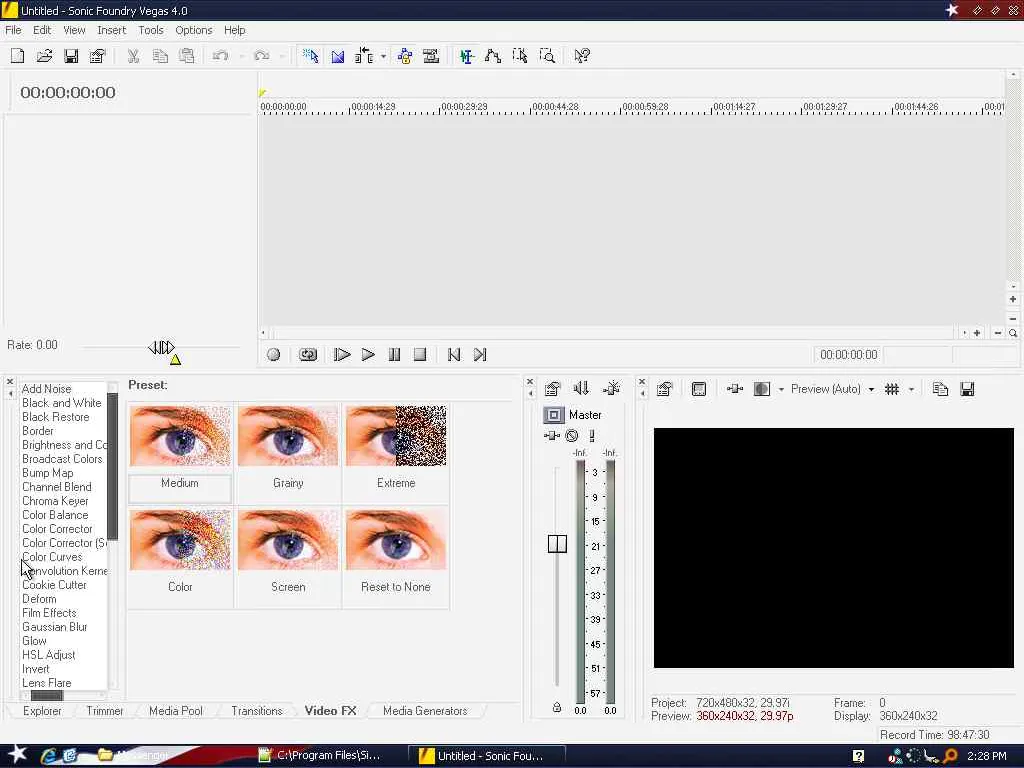Toggle the preview Split Screen View button
The height and width of the screenshot is (768, 1024).
(761, 389)
